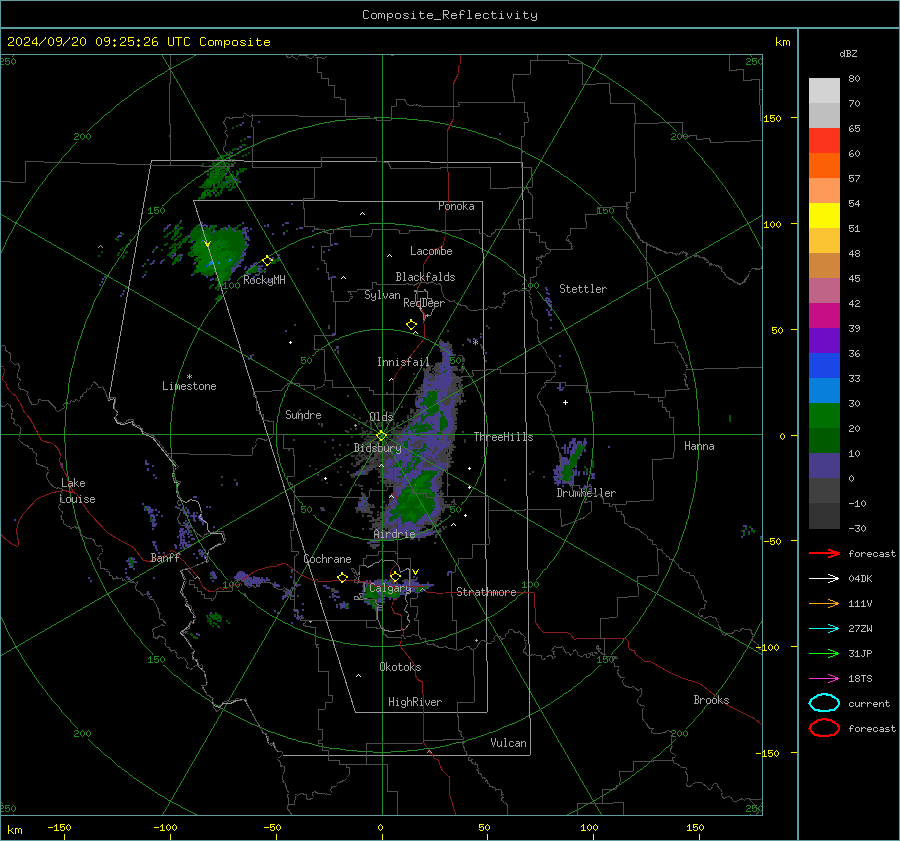The image size is (900, 841).
Task: Click the RockyMH label
Action: [x=264, y=280]
